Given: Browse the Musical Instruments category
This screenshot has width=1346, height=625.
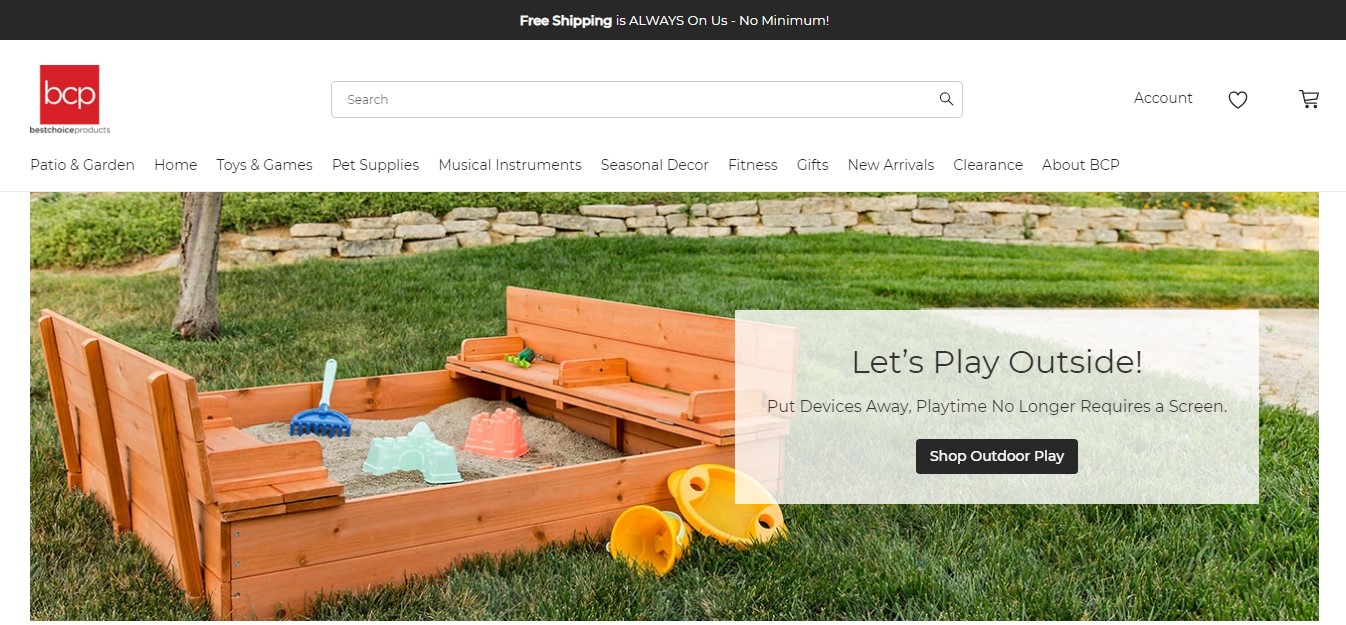Looking at the screenshot, I should click(x=510, y=165).
